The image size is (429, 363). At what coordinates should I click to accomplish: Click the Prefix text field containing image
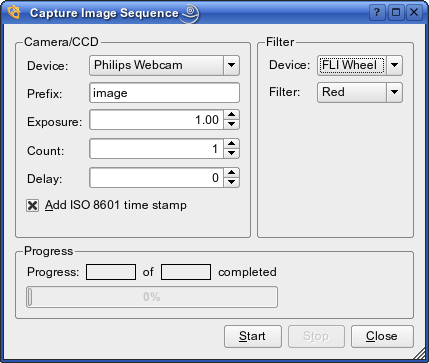[164, 93]
